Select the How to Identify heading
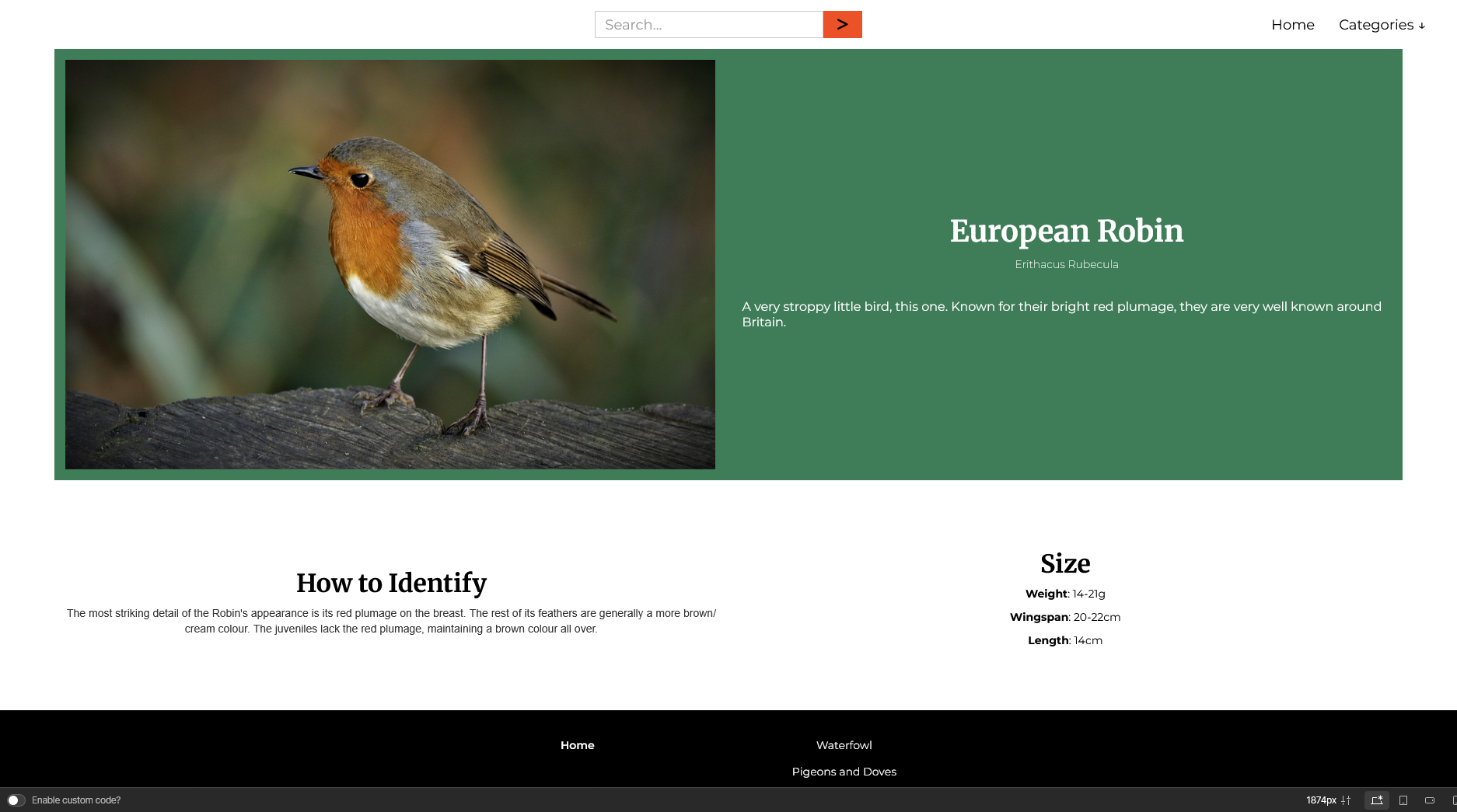Screen dimensions: 1457x812 391,583
